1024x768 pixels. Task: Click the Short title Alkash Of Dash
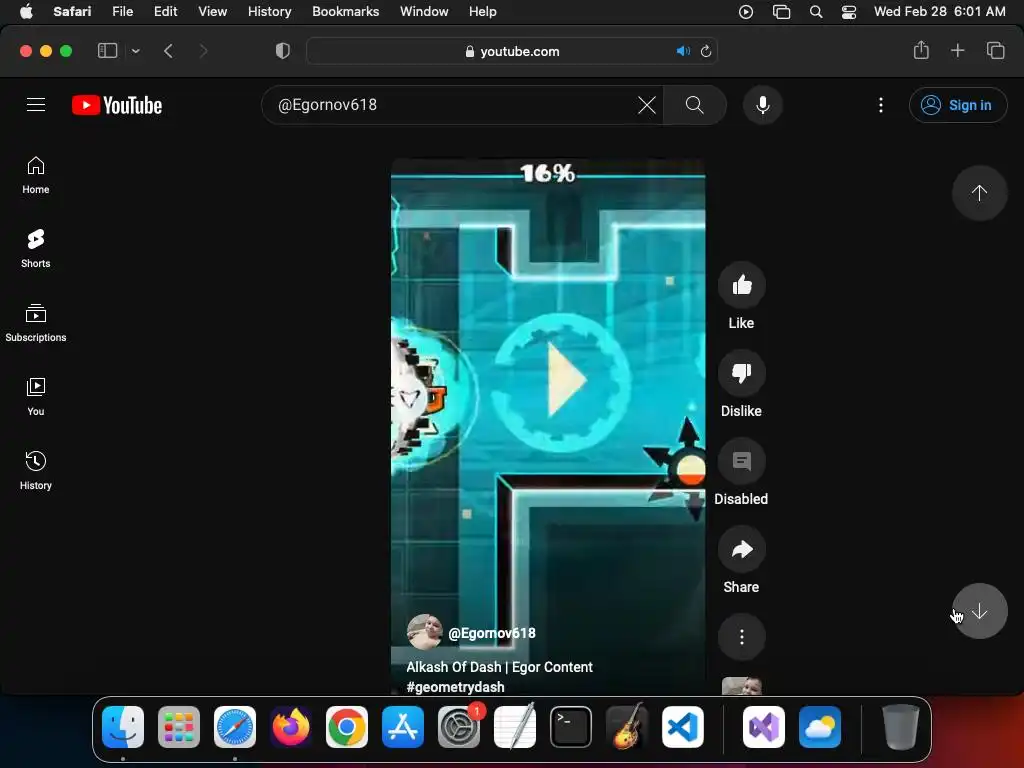pos(500,667)
